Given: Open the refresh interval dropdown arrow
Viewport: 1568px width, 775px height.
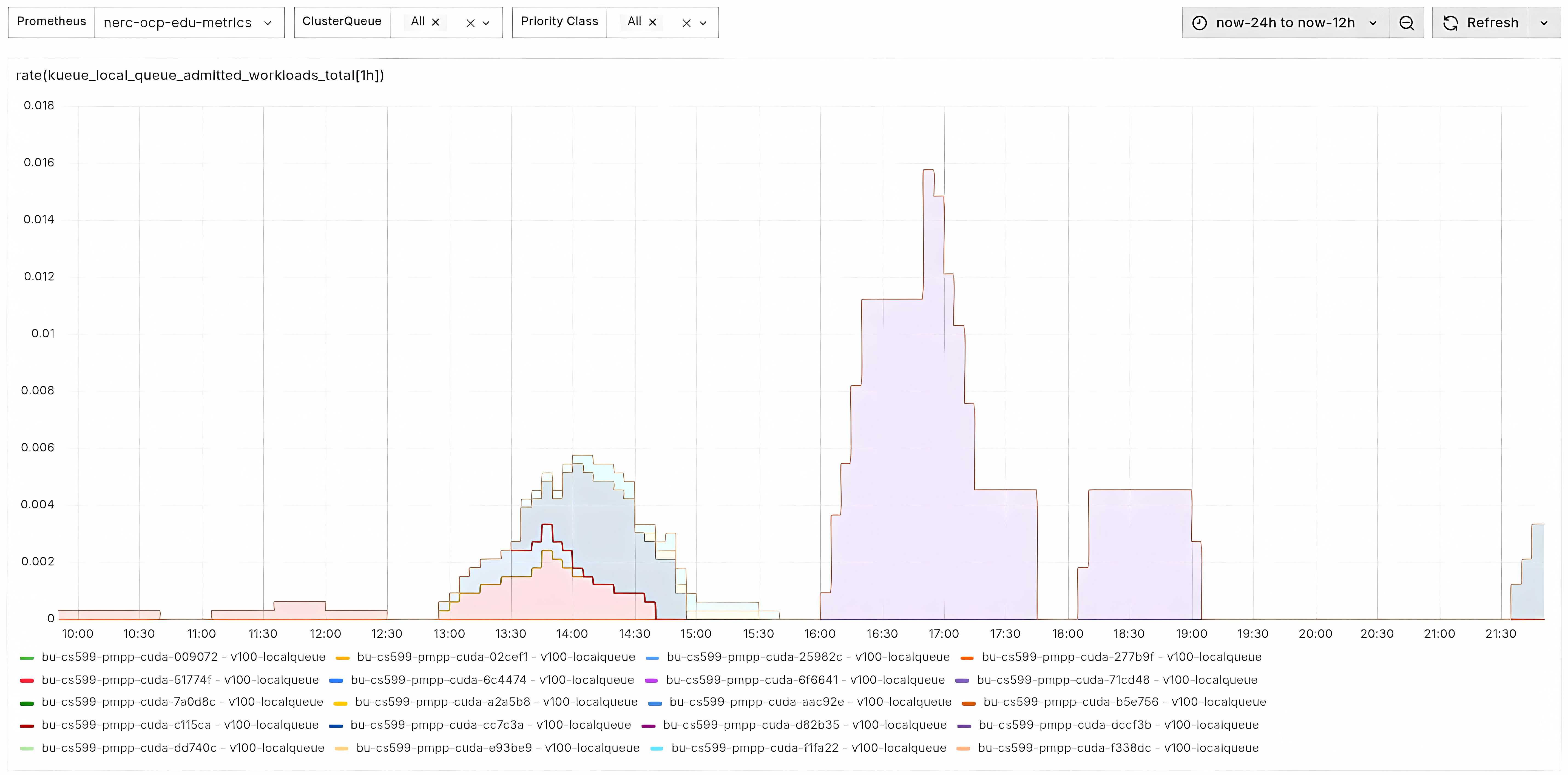Looking at the screenshot, I should point(1544,23).
